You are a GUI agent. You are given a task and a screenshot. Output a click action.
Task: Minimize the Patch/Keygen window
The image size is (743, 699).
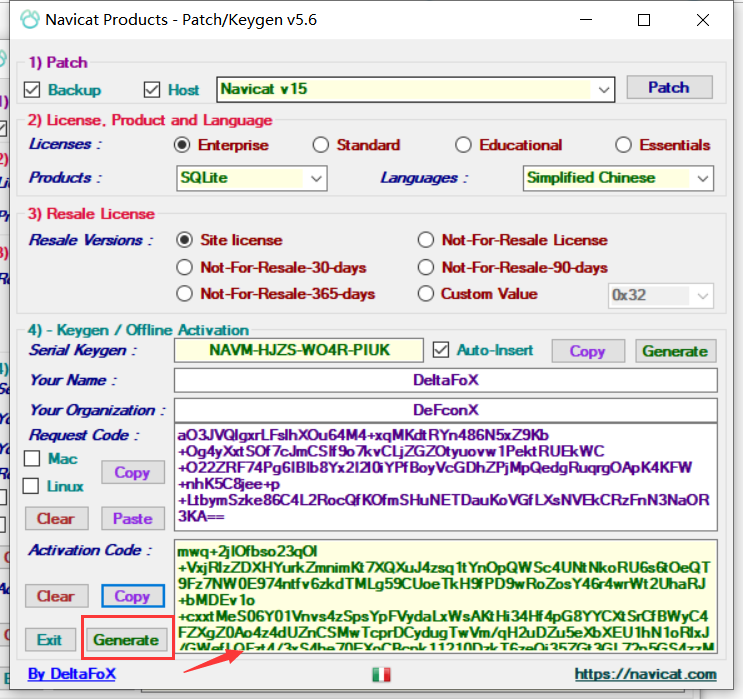586,20
